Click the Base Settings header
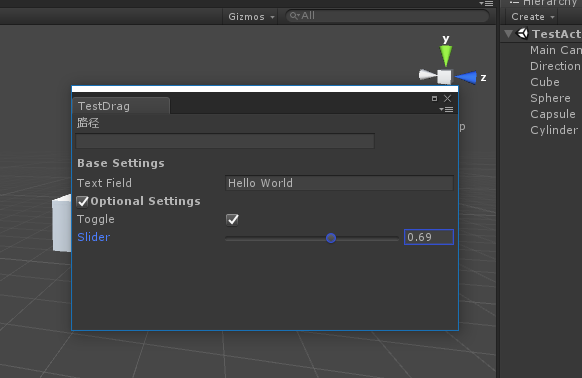 point(121,163)
